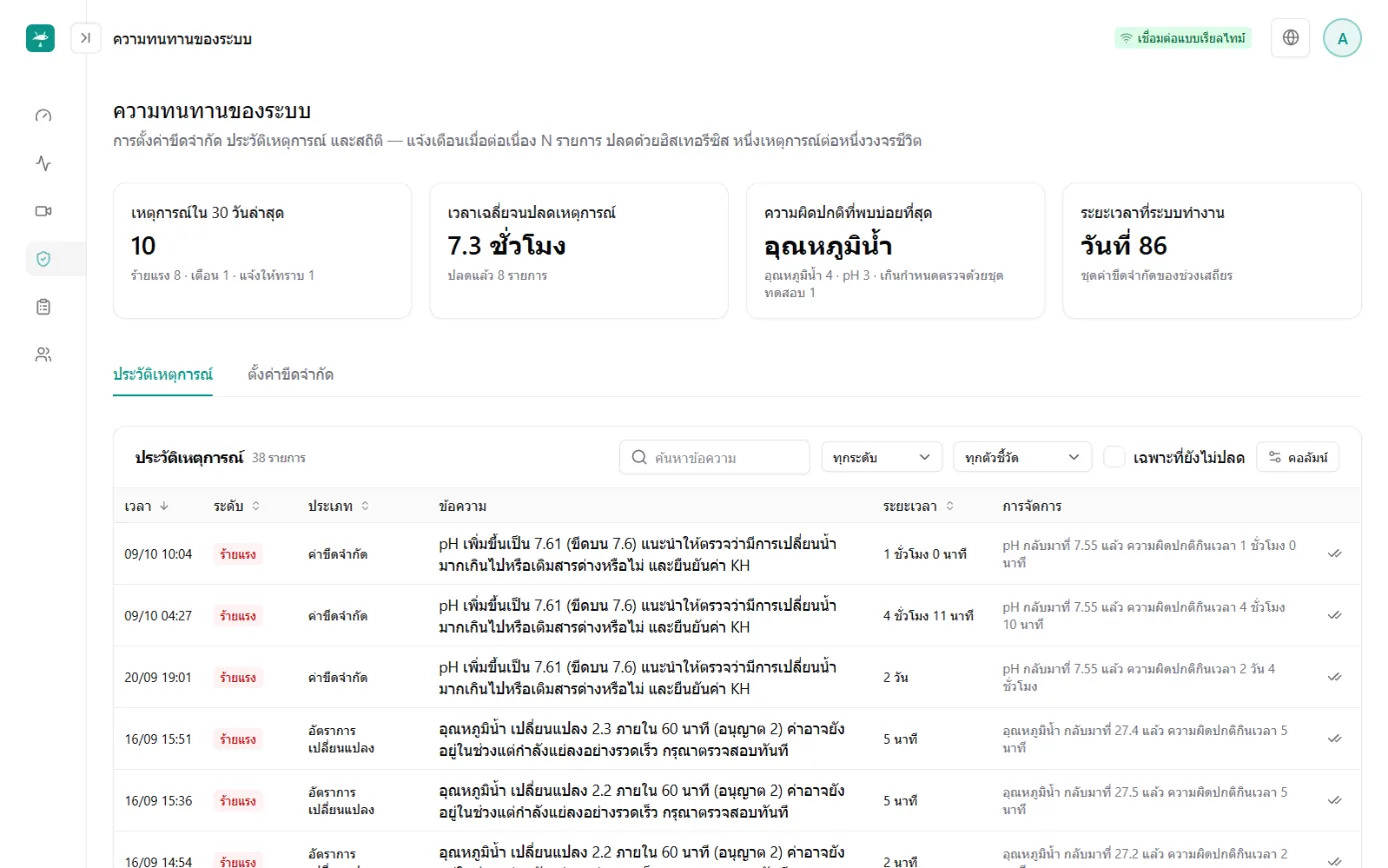Open the คอลัมน์ column chooser
1388x868 pixels.
point(1298,457)
